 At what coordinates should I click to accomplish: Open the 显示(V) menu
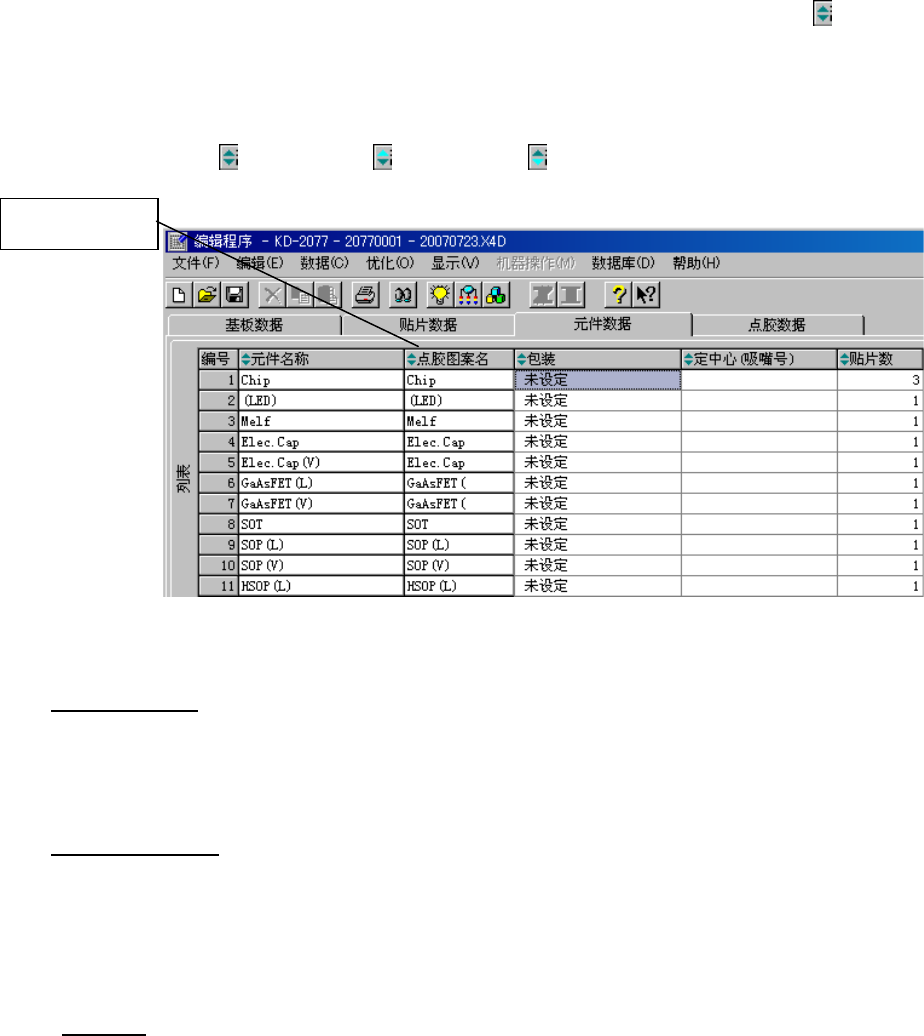(455, 264)
